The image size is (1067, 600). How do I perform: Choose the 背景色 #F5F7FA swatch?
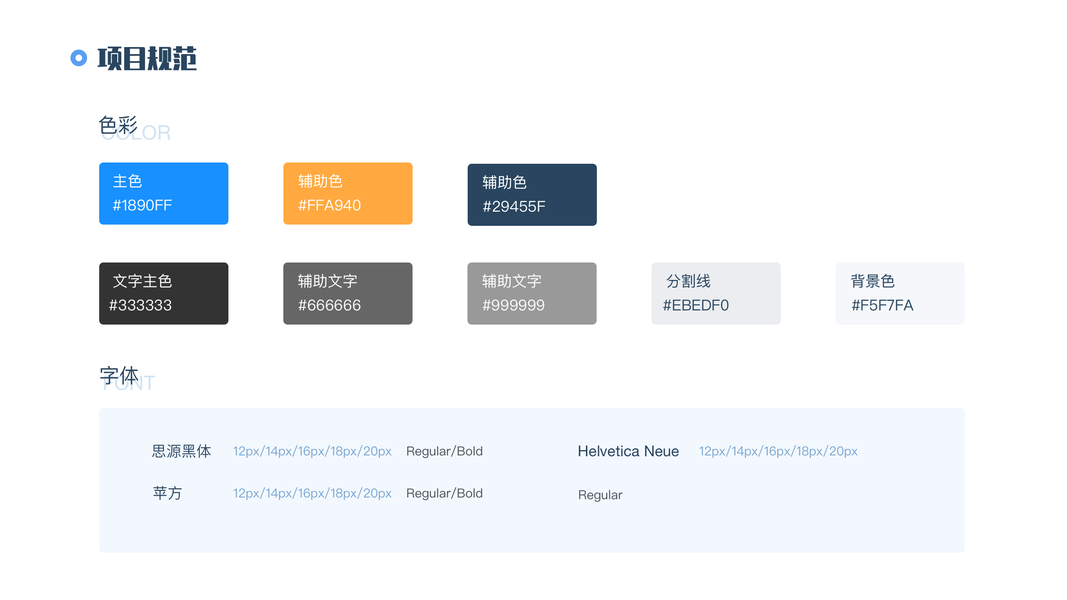click(x=900, y=293)
